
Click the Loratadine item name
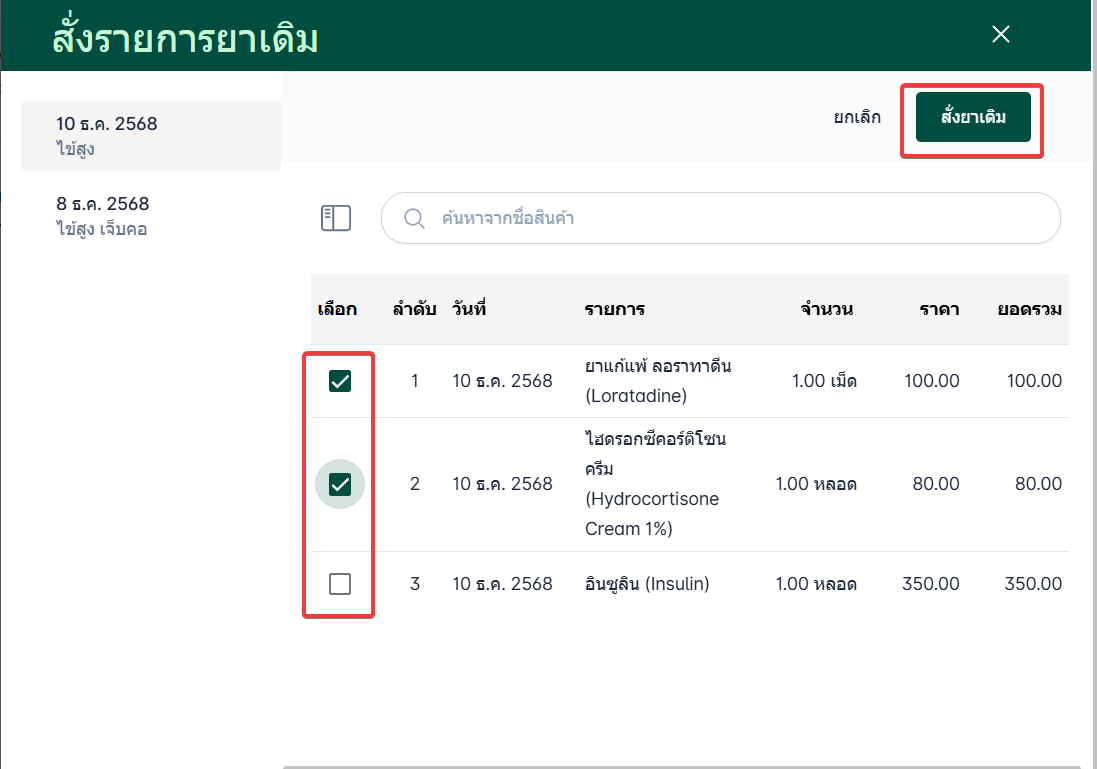pos(658,381)
